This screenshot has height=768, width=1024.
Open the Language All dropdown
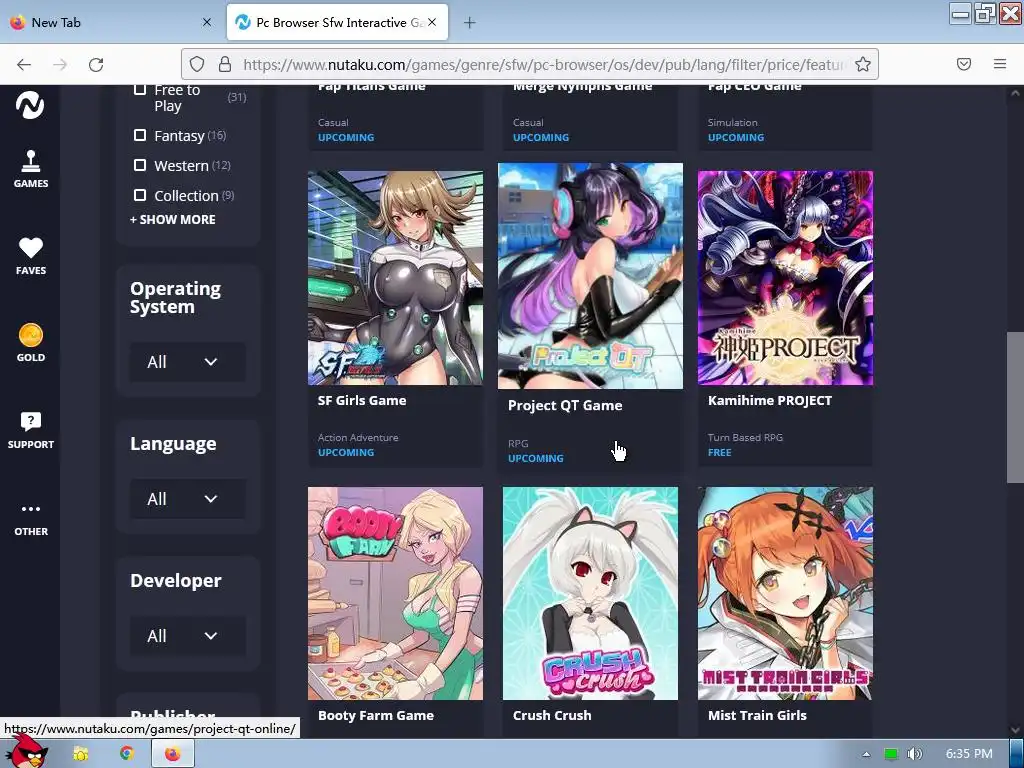coord(188,499)
